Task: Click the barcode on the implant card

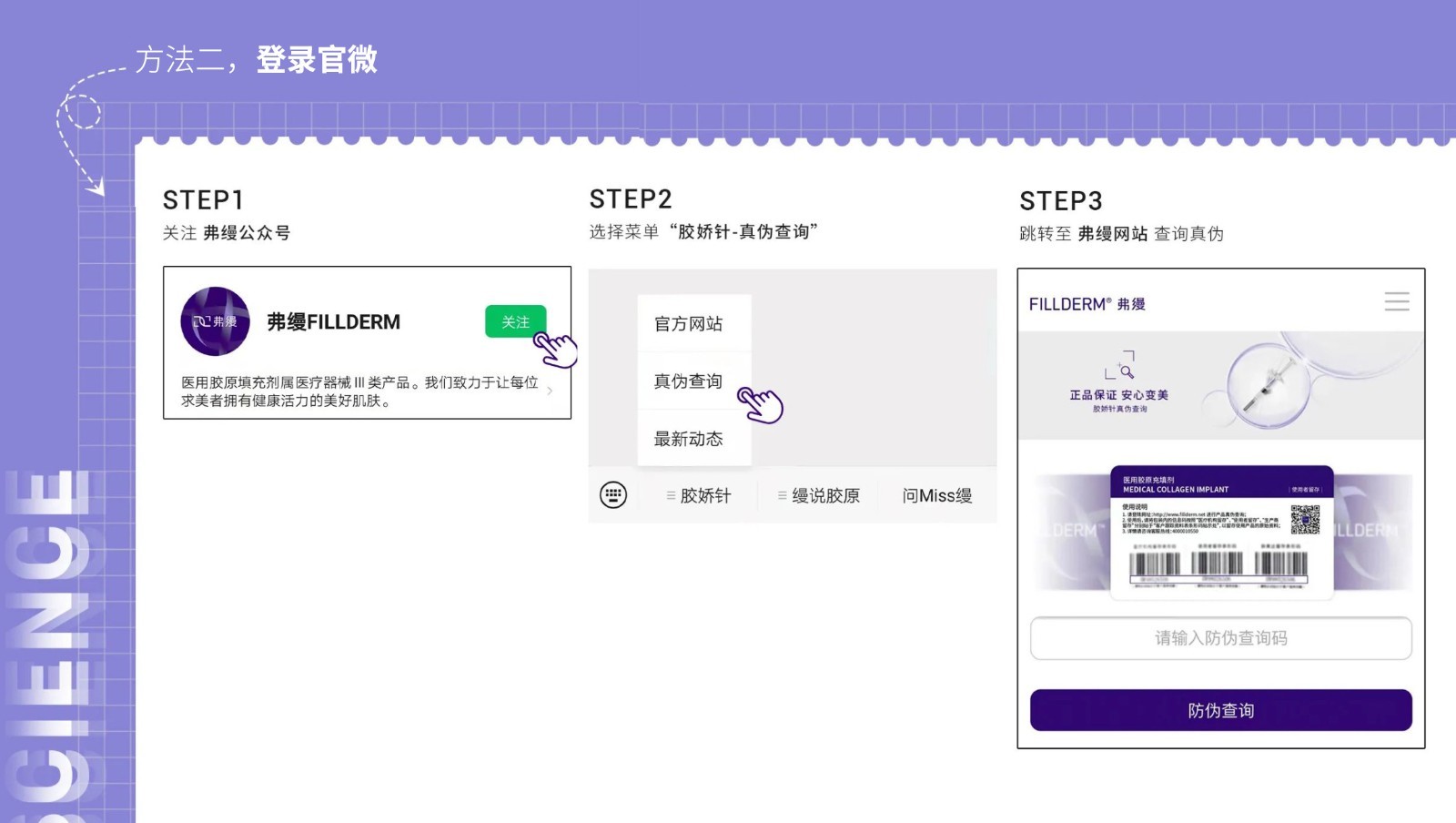Action: coord(1218,564)
